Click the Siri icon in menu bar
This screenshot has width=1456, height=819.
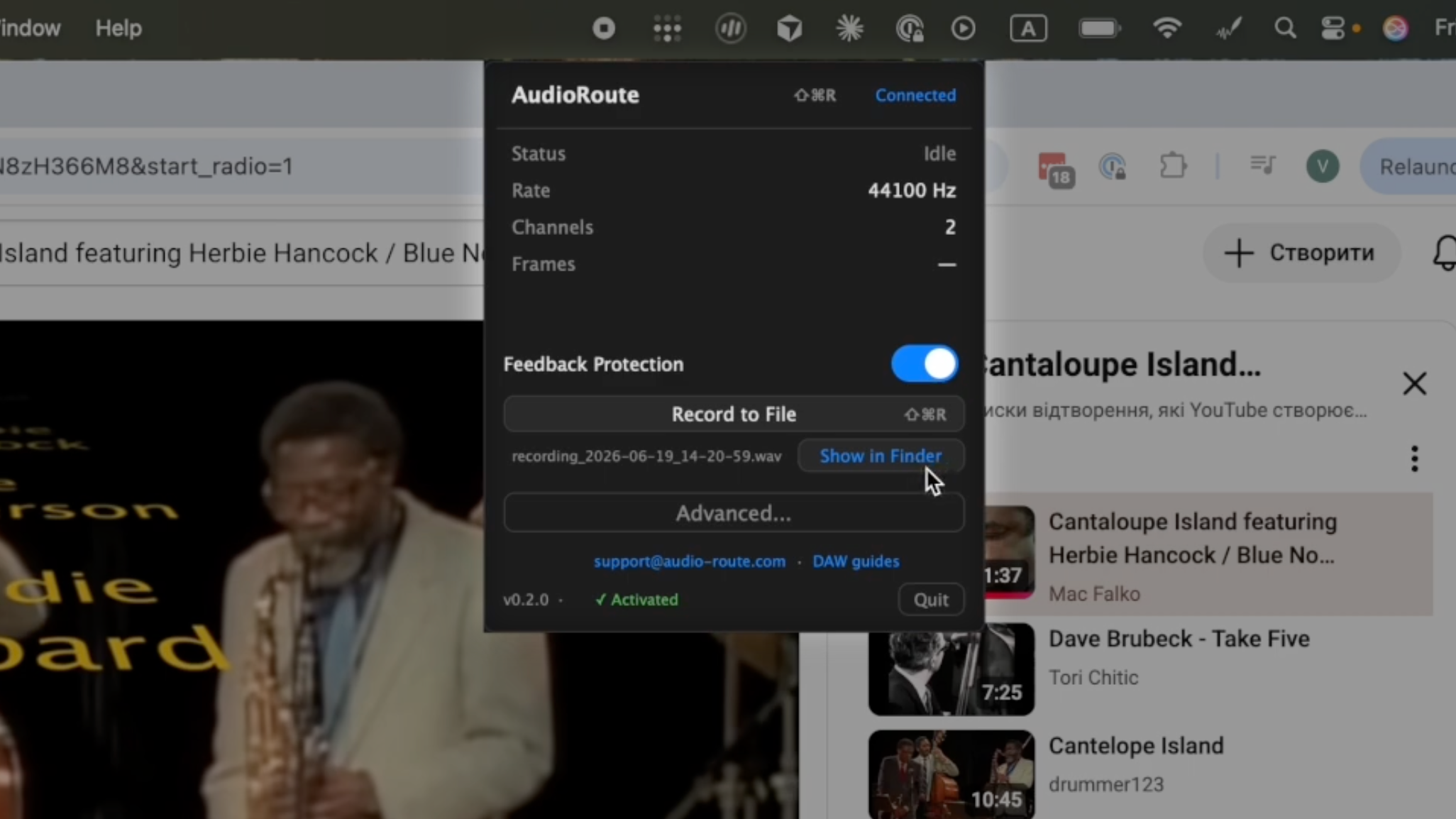click(1394, 28)
